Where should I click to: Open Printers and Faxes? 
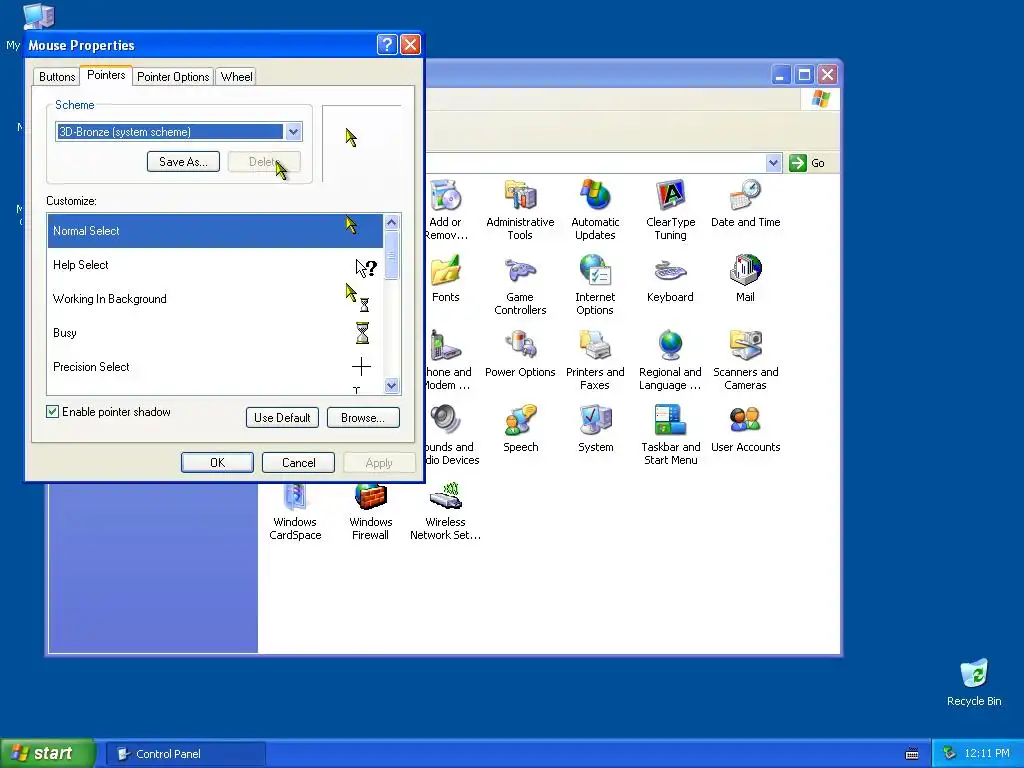pyautogui.click(x=595, y=360)
